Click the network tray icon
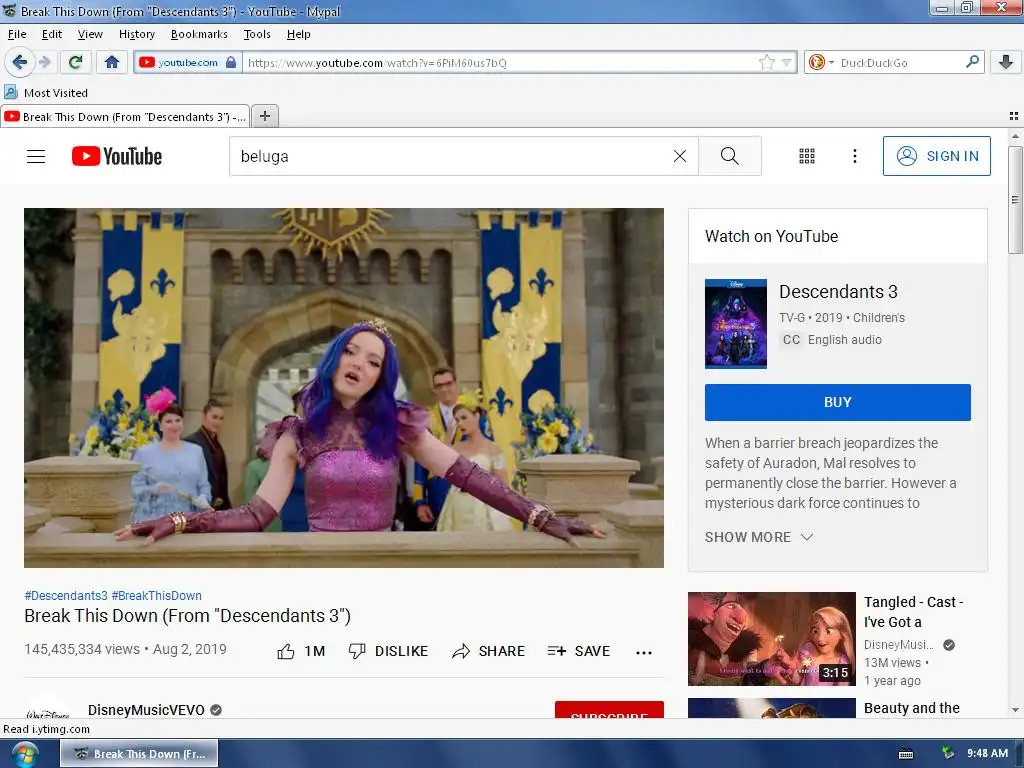This screenshot has width=1024, height=768. [x=948, y=754]
